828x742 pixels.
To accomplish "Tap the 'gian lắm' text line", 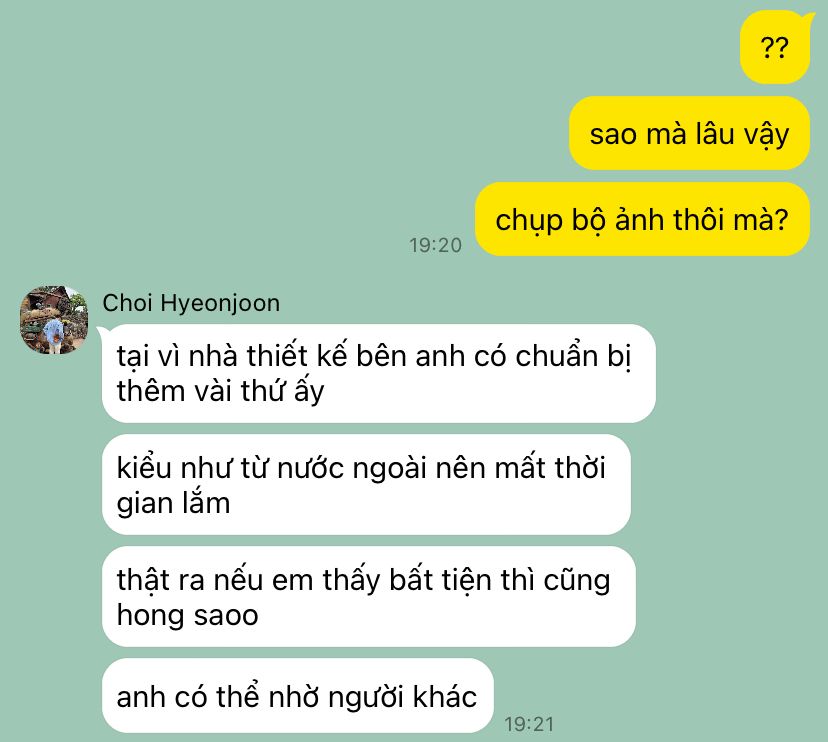I will 173,503.
